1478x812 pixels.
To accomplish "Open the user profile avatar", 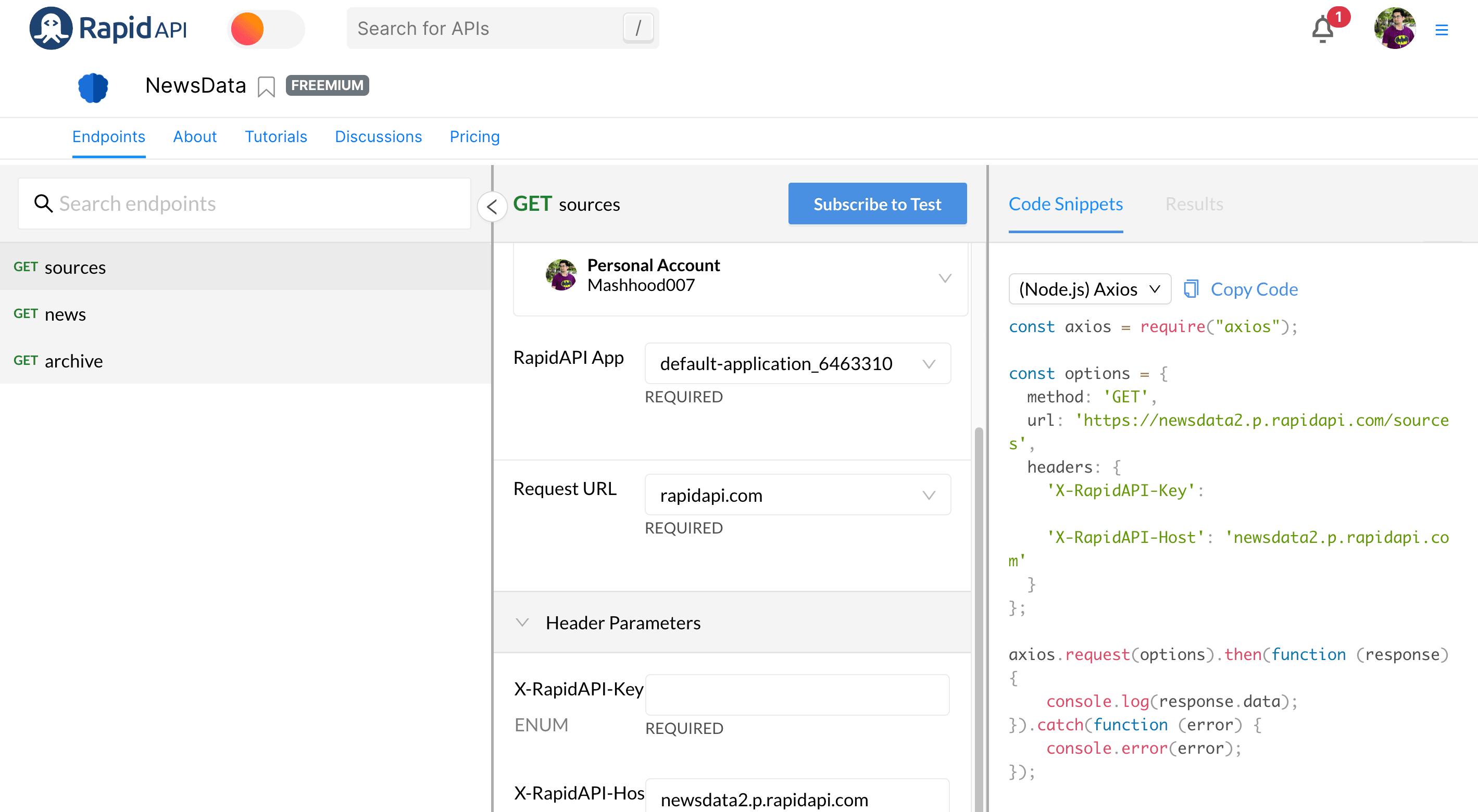I will pyautogui.click(x=1394, y=28).
